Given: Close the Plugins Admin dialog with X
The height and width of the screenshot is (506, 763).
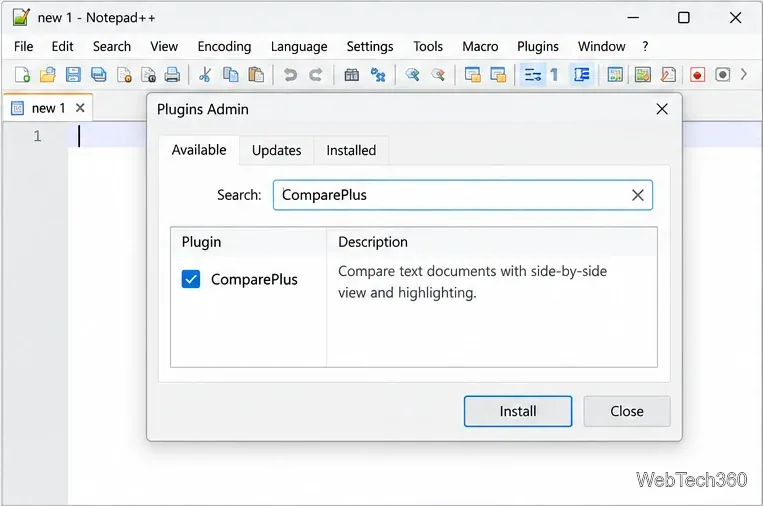Looking at the screenshot, I should point(662,109).
